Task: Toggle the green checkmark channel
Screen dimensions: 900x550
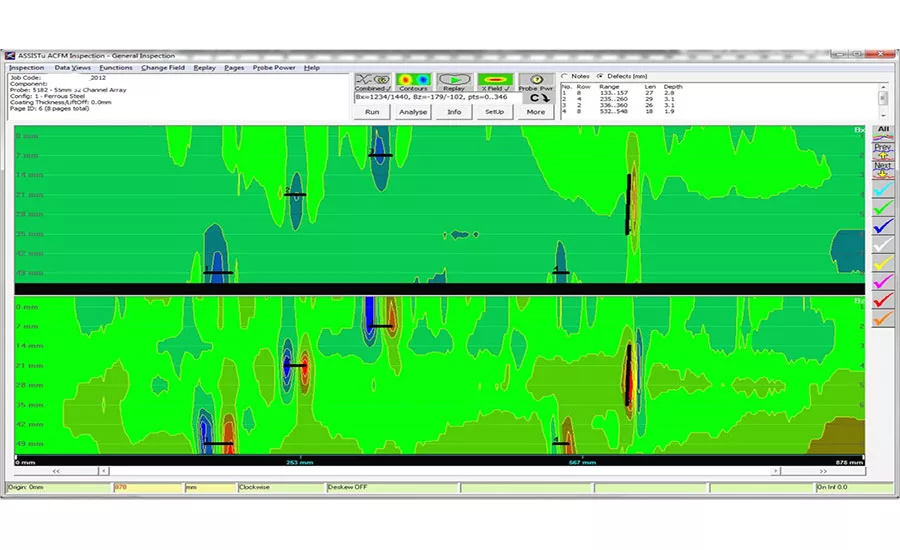Action: point(883,207)
